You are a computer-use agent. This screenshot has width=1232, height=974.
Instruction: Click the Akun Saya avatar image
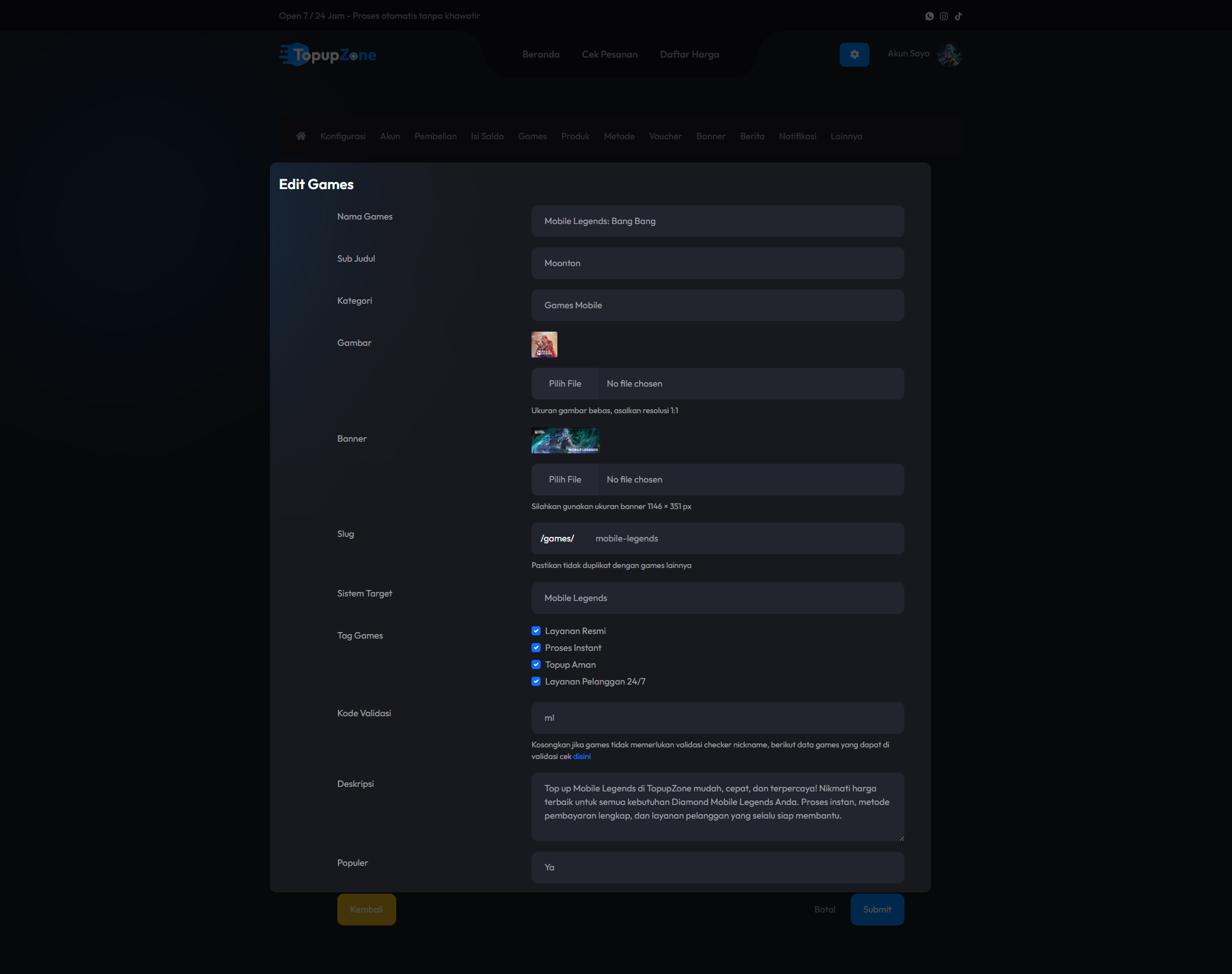click(949, 54)
